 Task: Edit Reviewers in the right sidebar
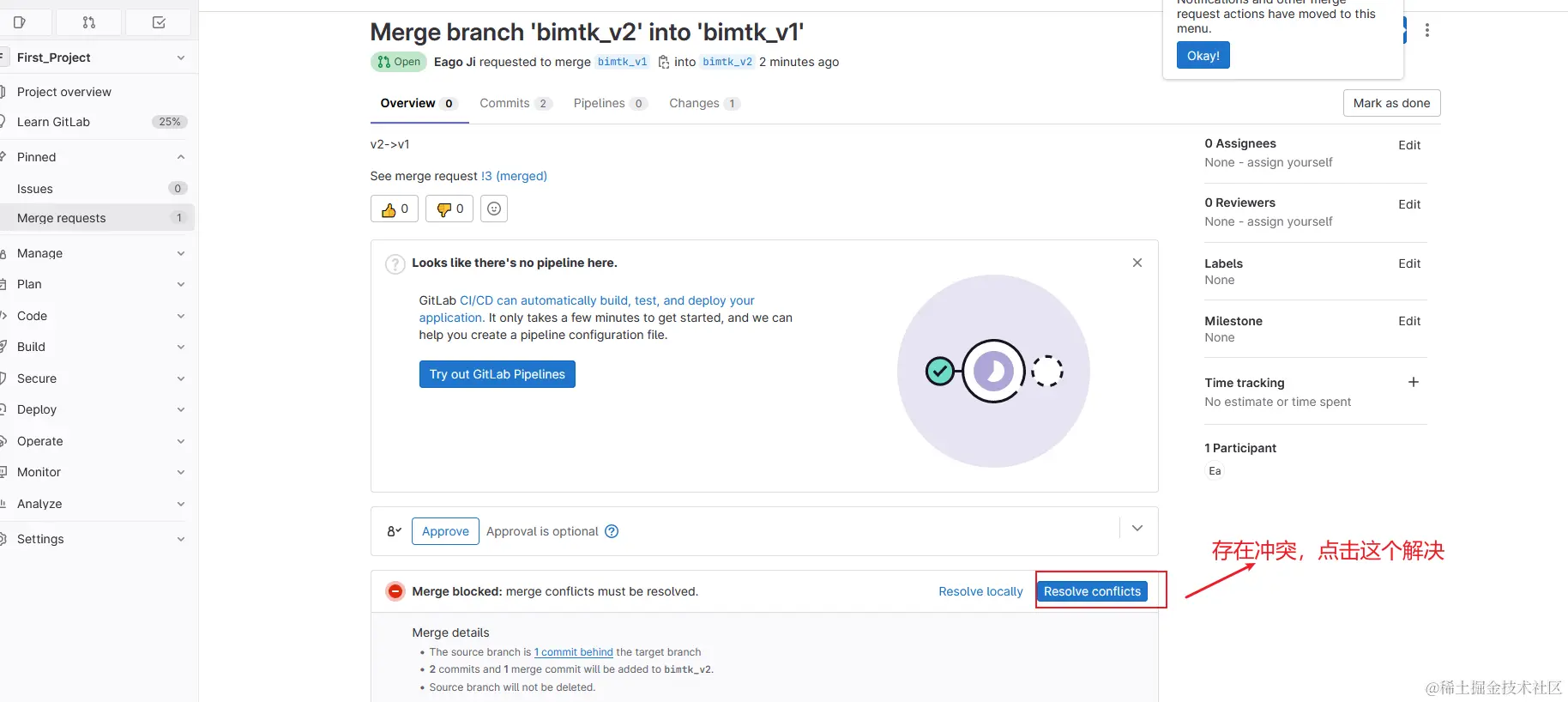(1409, 204)
